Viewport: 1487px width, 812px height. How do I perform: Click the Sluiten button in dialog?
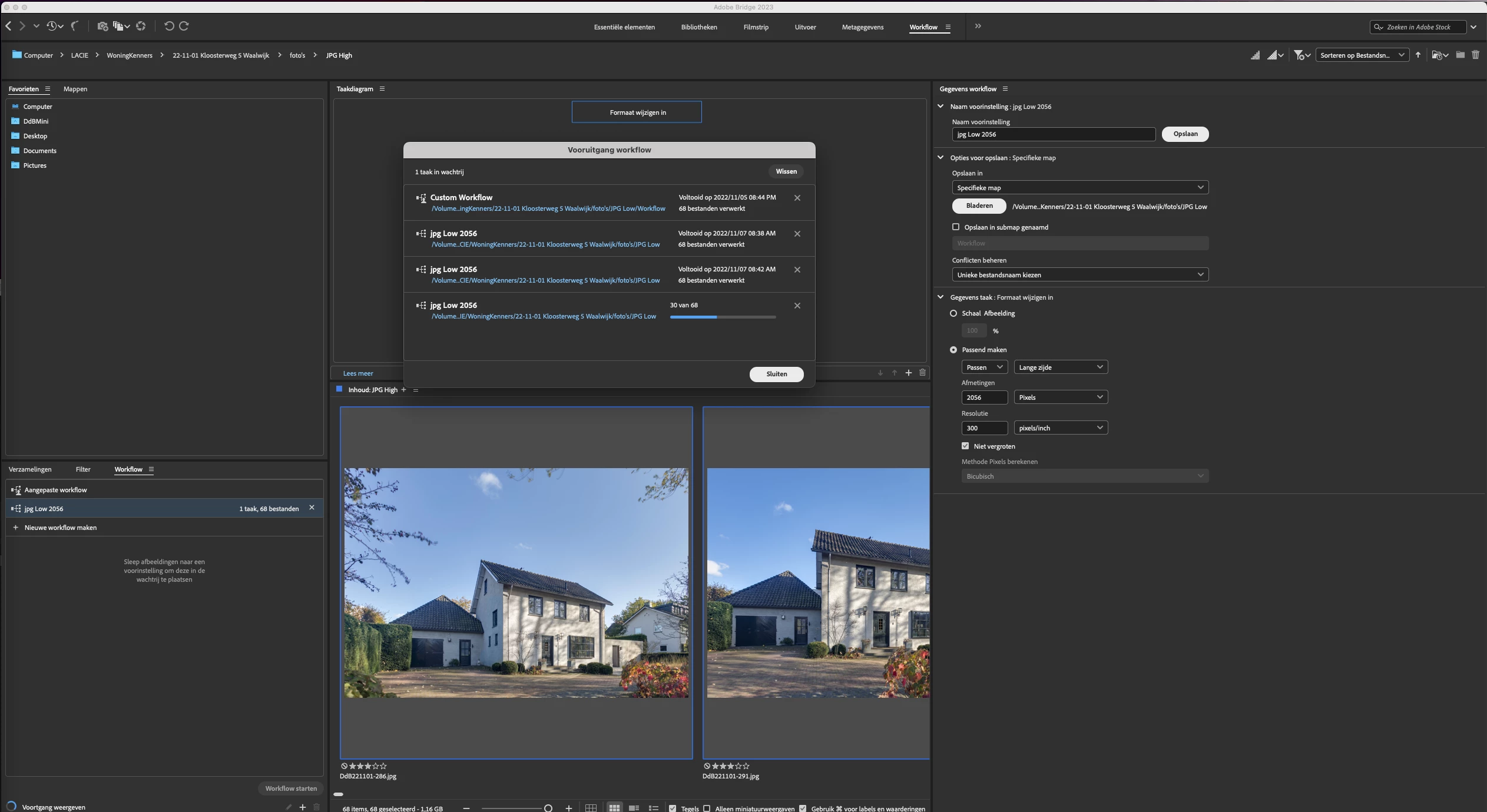tap(776, 374)
